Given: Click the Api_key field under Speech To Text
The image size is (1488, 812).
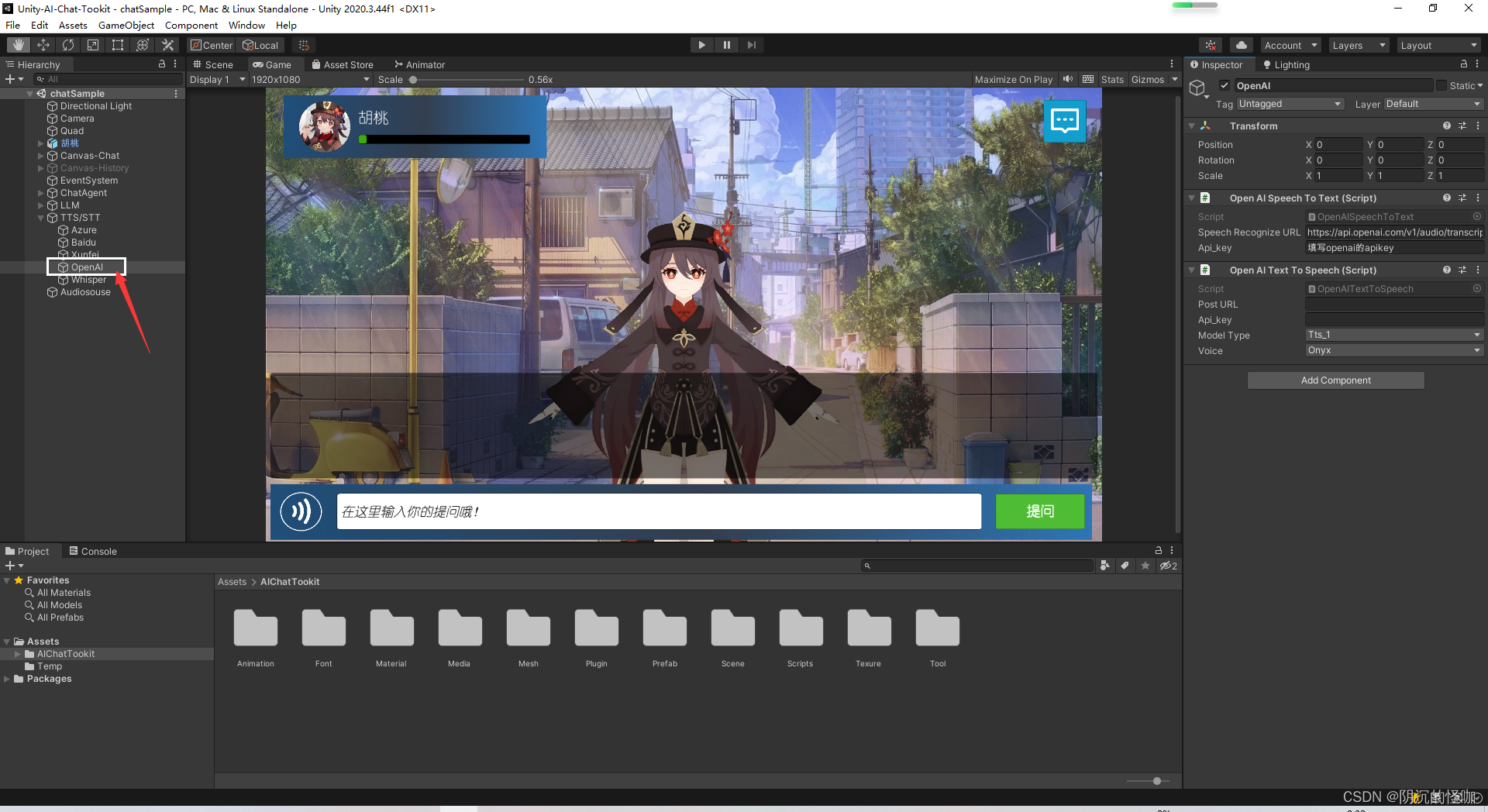Looking at the screenshot, I should click(1394, 248).
